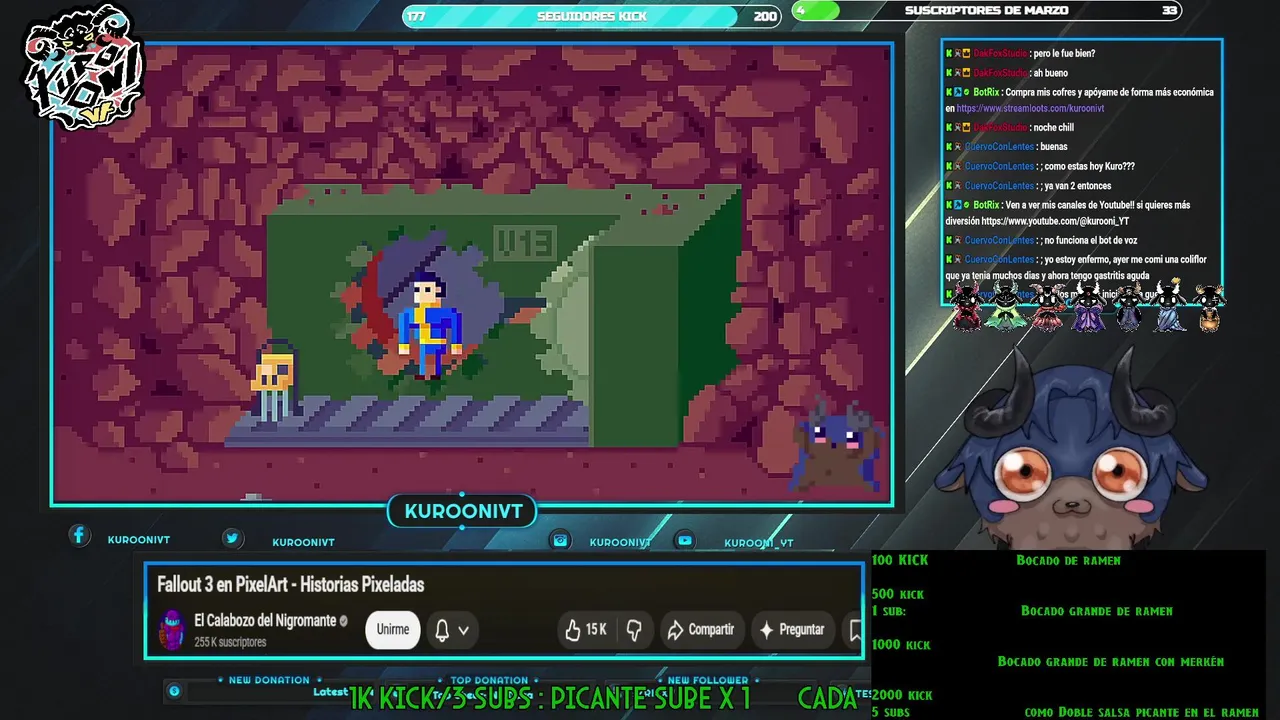Click DakFoxStudio in 'pero le fue bien?' message
1280x720 pixels.
tap(1000, 54)
